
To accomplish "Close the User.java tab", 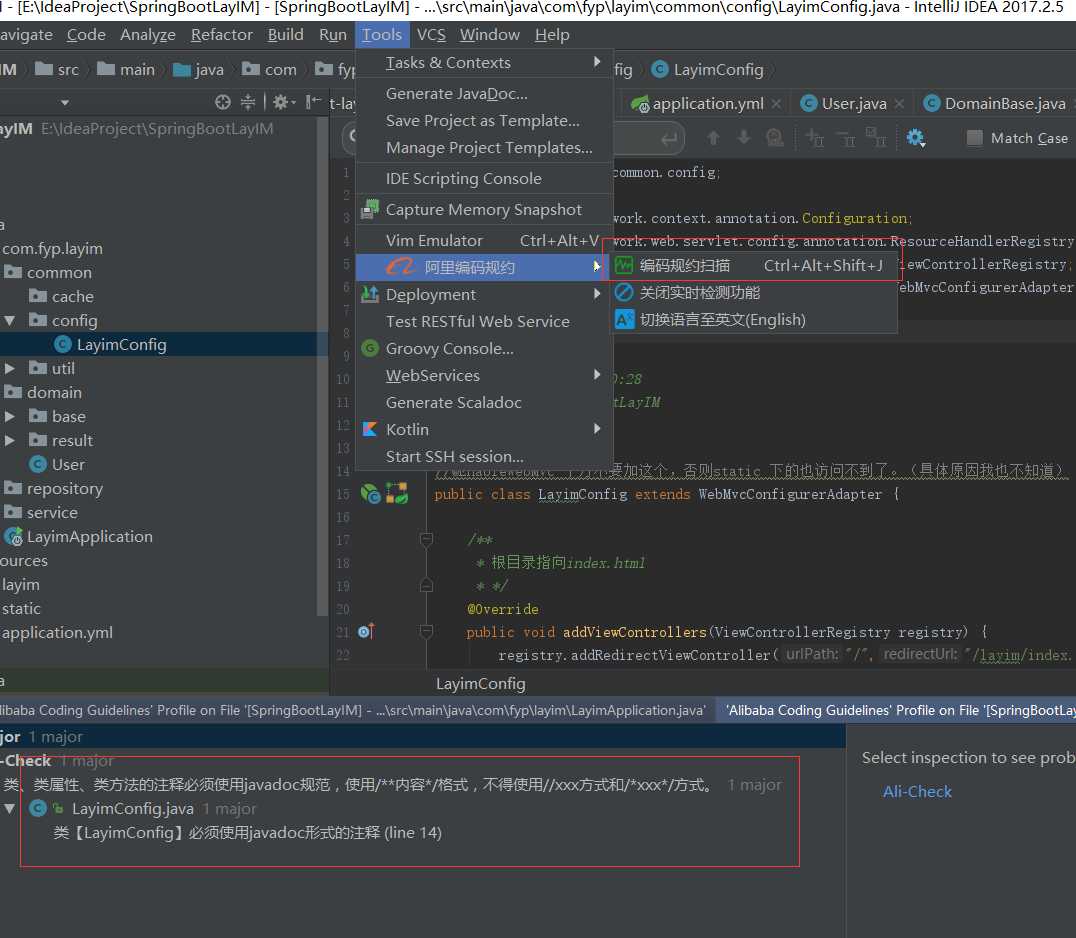I will pyautogui.click(x=900, y=104).
